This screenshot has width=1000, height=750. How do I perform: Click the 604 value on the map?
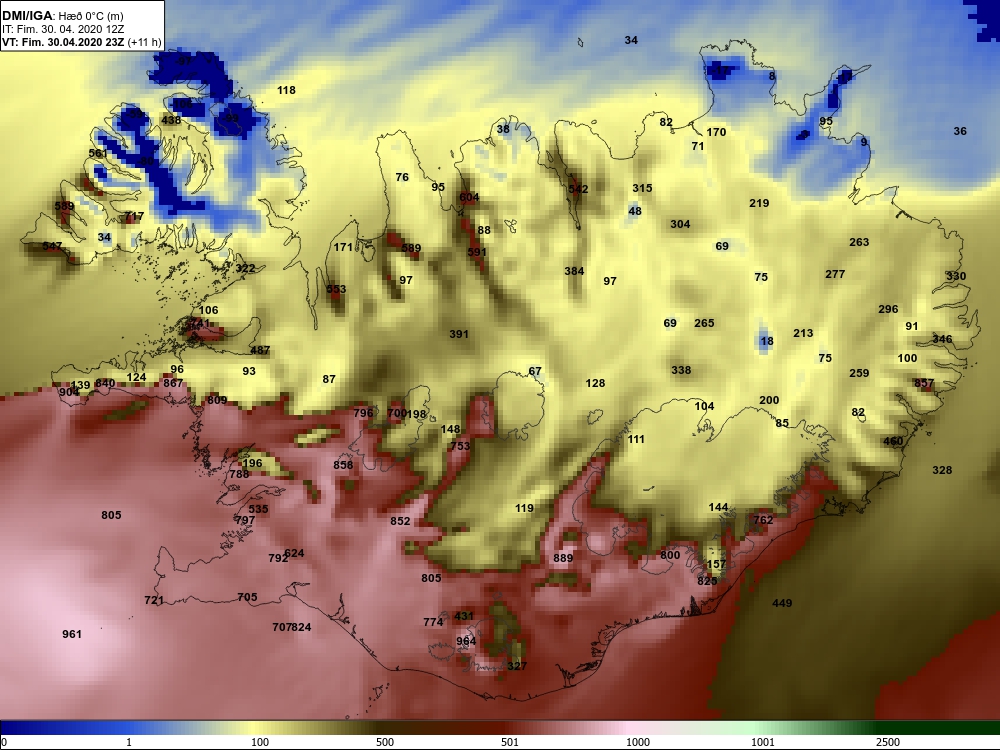tap(469, 198)
